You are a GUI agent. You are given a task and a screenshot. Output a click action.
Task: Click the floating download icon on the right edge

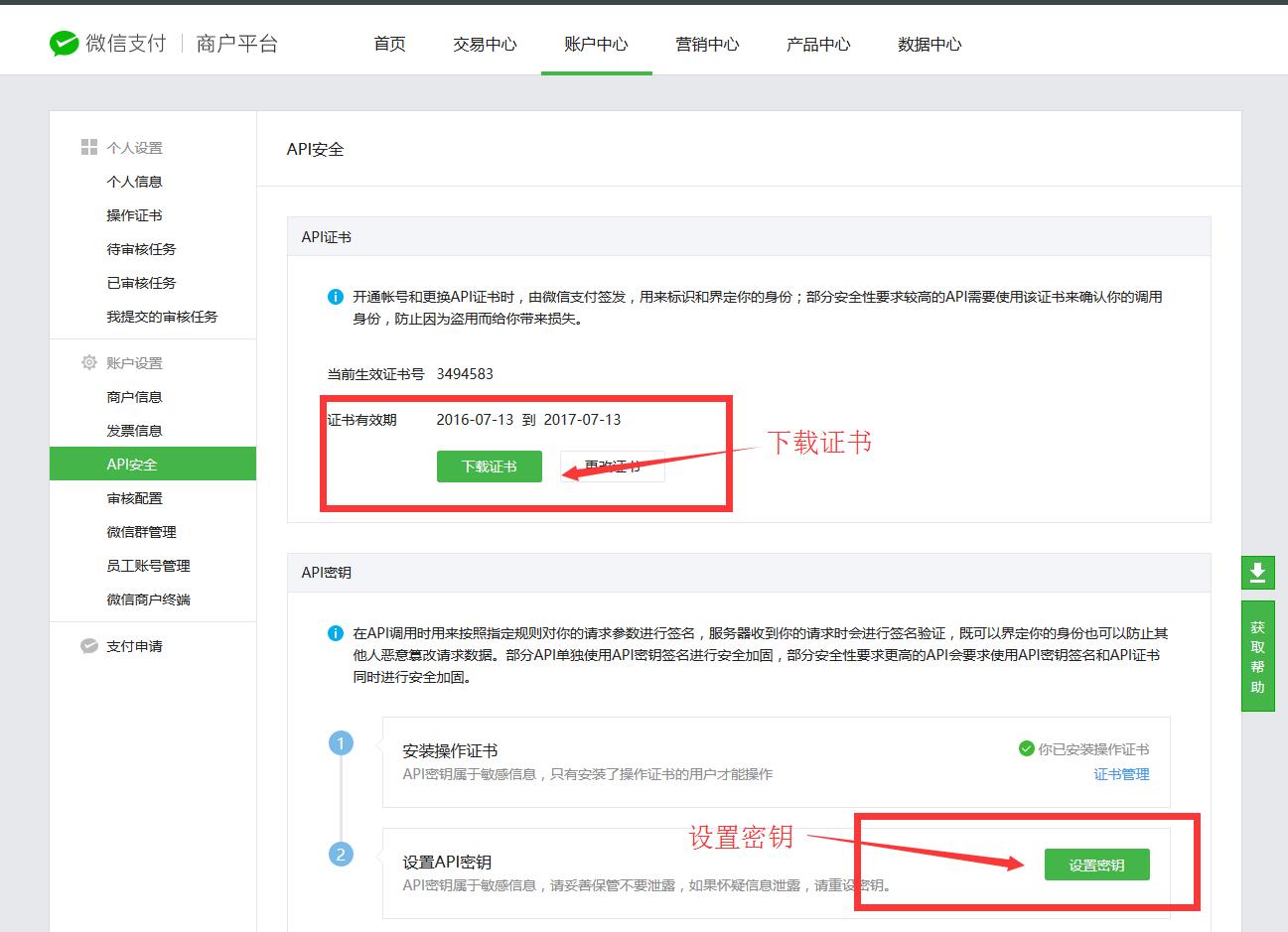[x=1257, y=573]
